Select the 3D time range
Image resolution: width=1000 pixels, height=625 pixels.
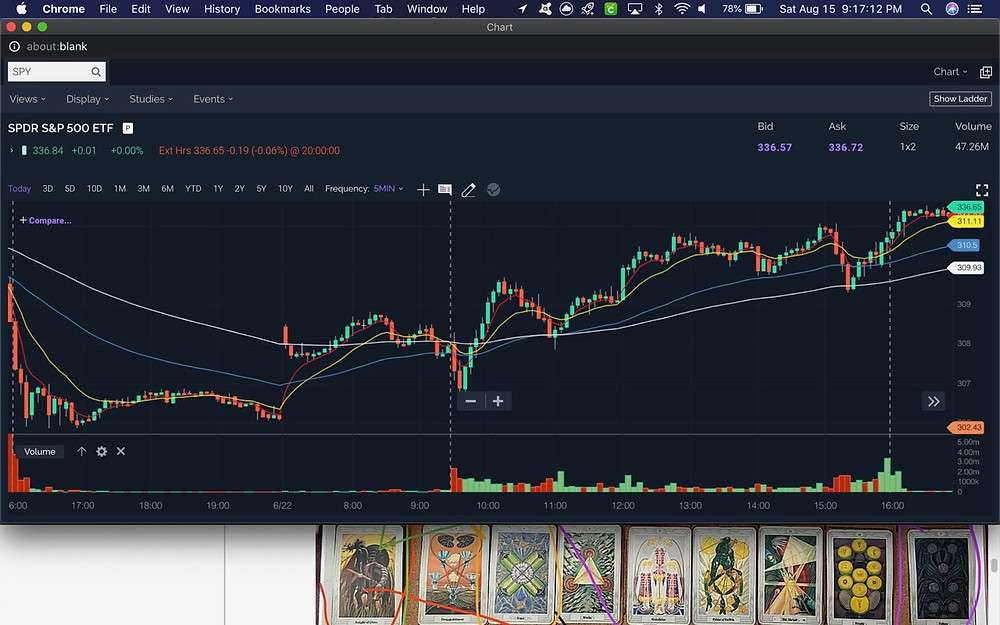point(48,189)
